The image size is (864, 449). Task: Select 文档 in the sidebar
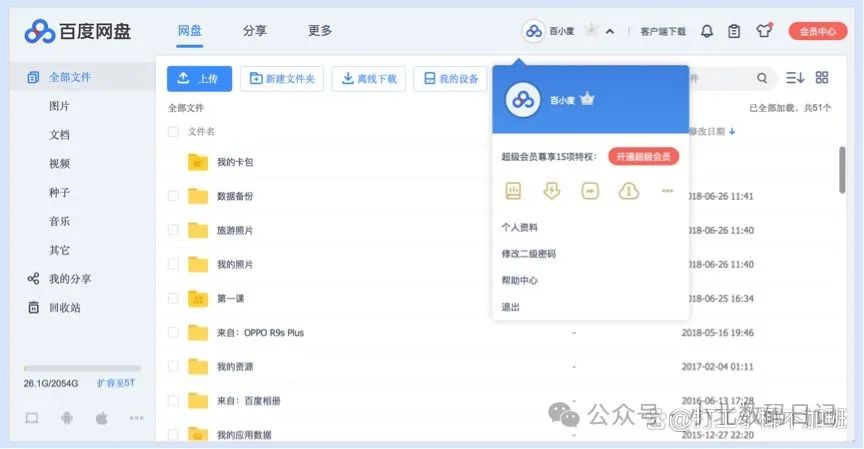point(59,134)
